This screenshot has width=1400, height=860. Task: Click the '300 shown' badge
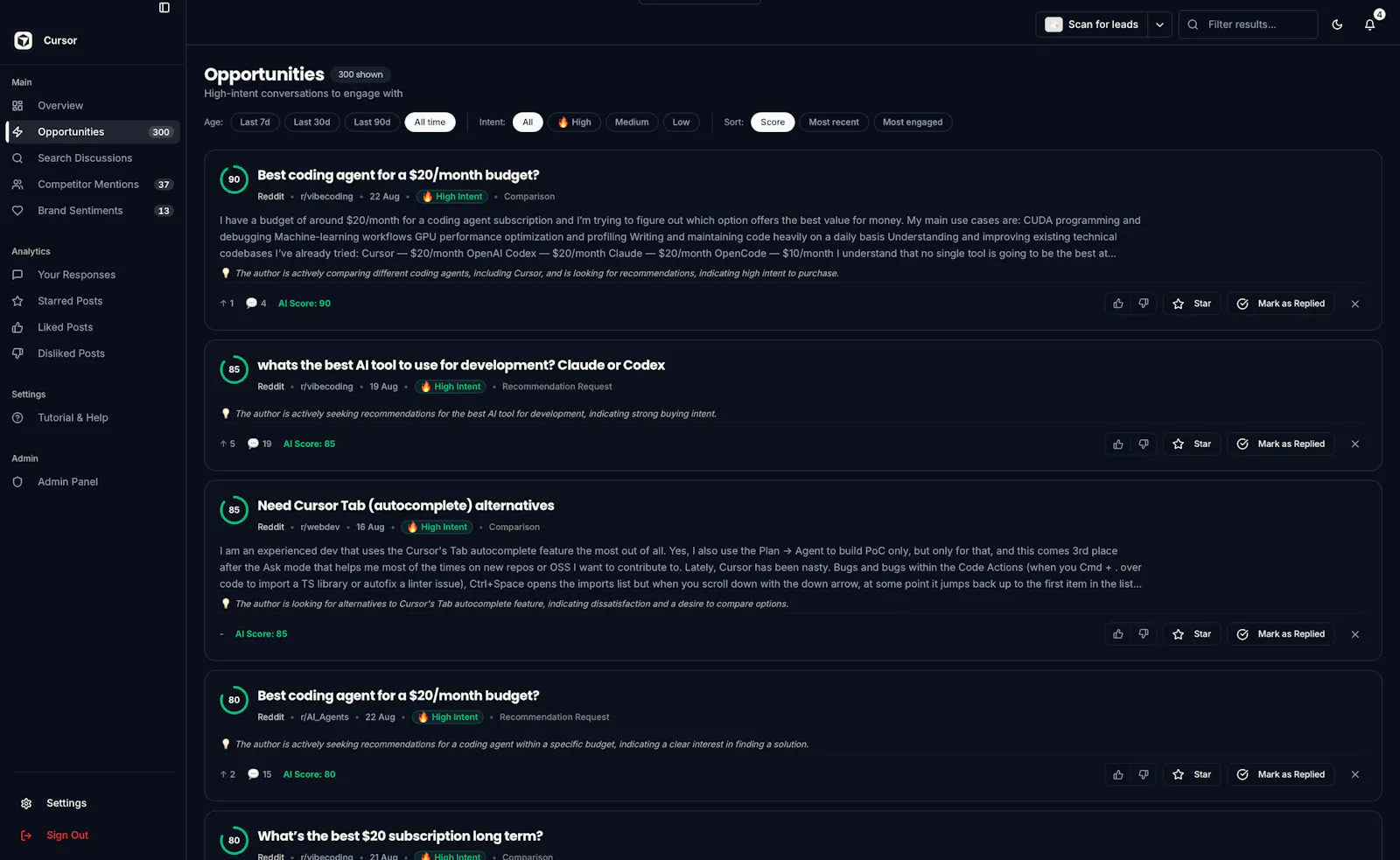[360, 74]
